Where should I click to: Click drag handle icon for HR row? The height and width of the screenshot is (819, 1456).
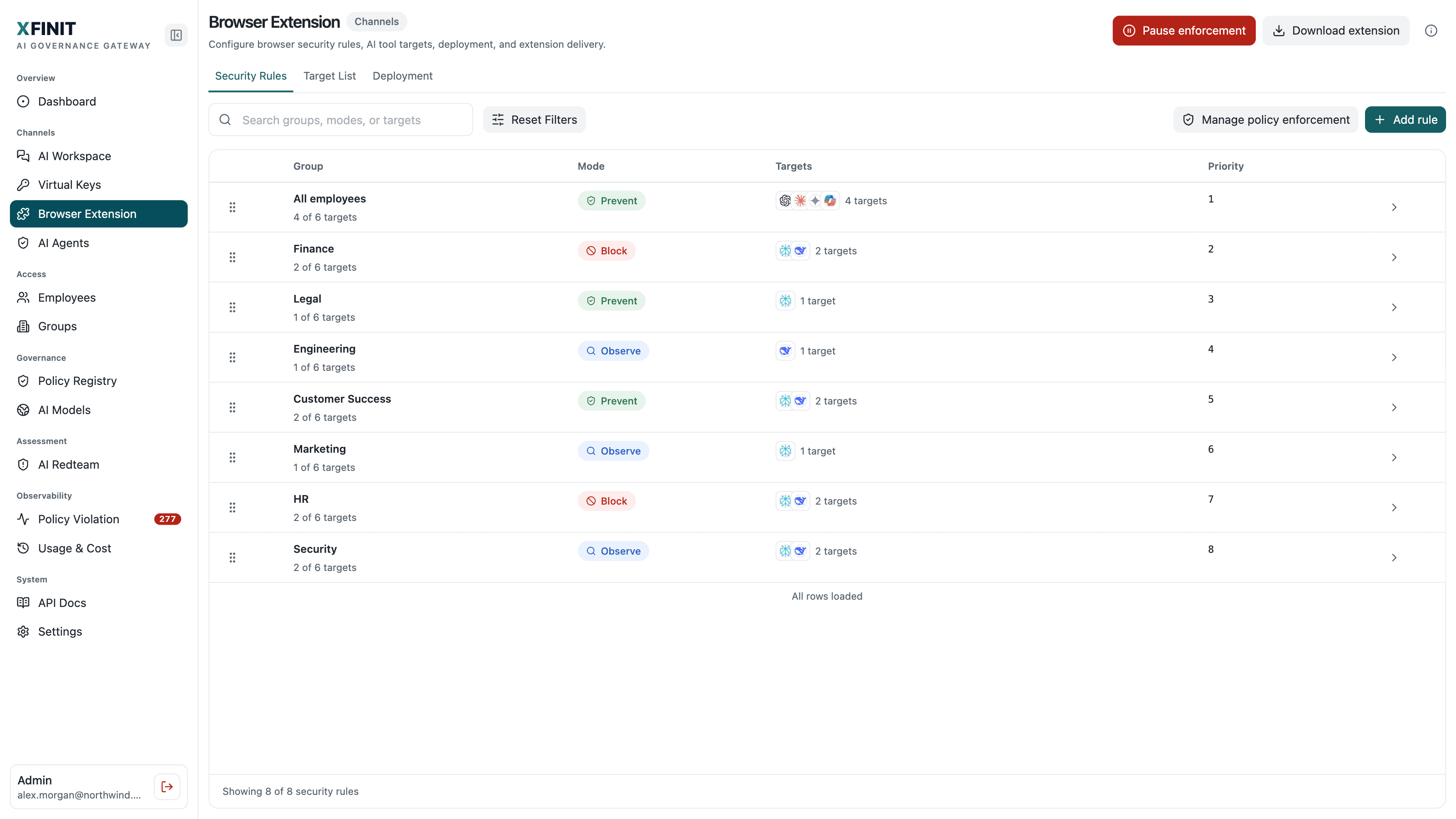pos(233,507)
